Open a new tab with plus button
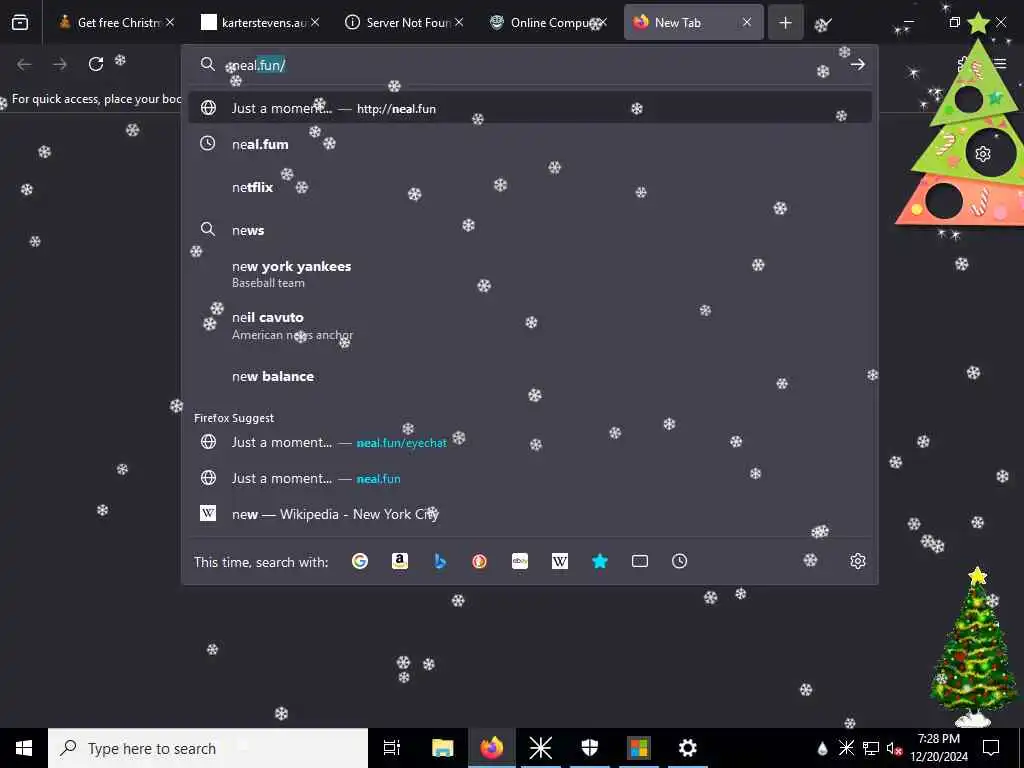 pos(786,23)
